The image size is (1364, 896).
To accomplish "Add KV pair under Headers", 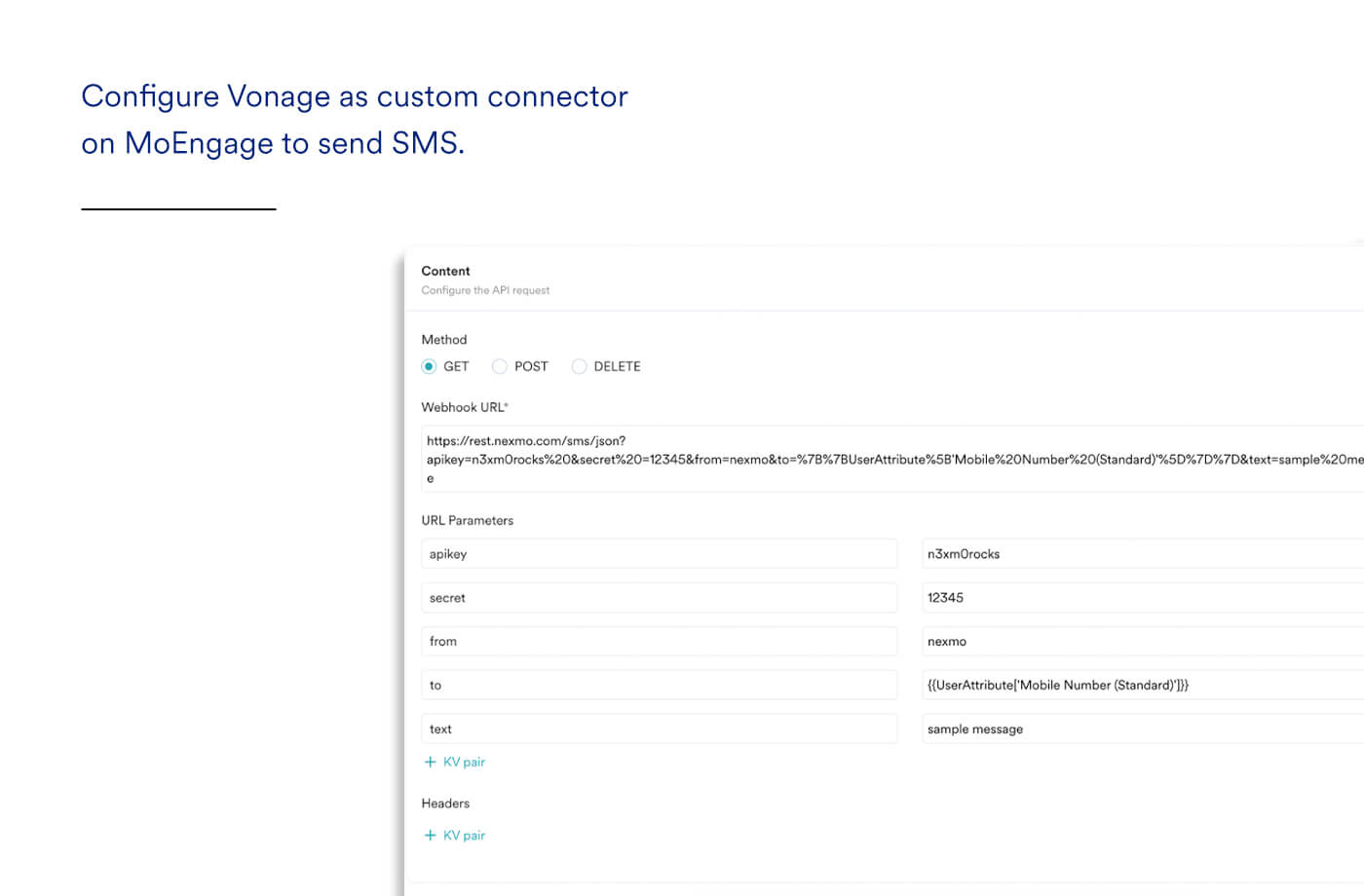I will (455, 836).
